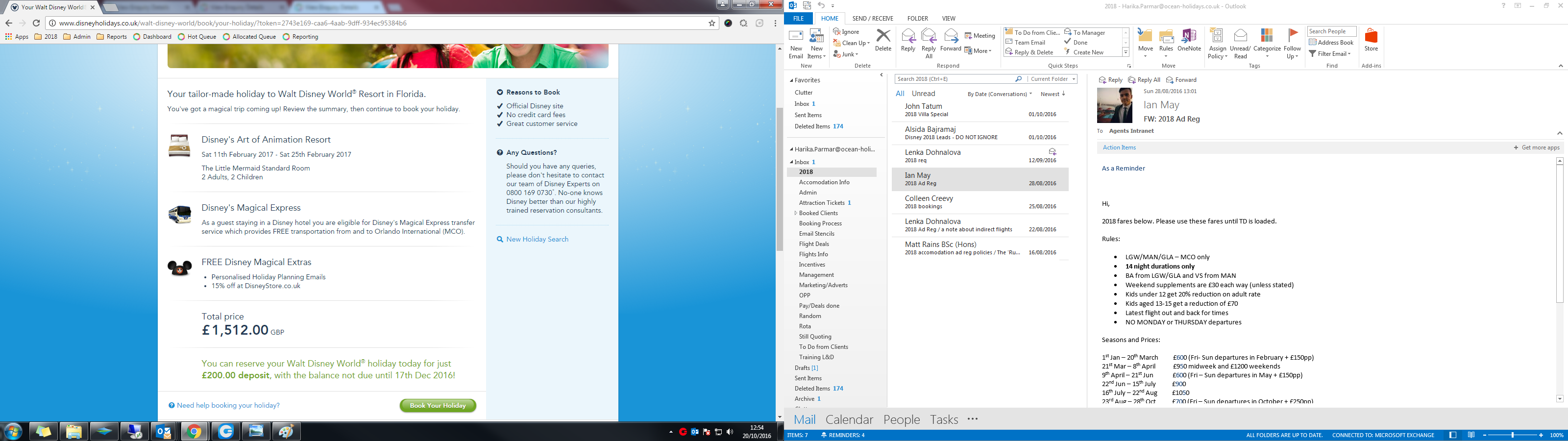Open Paint from the Windows taskbar

pos(286,431)
